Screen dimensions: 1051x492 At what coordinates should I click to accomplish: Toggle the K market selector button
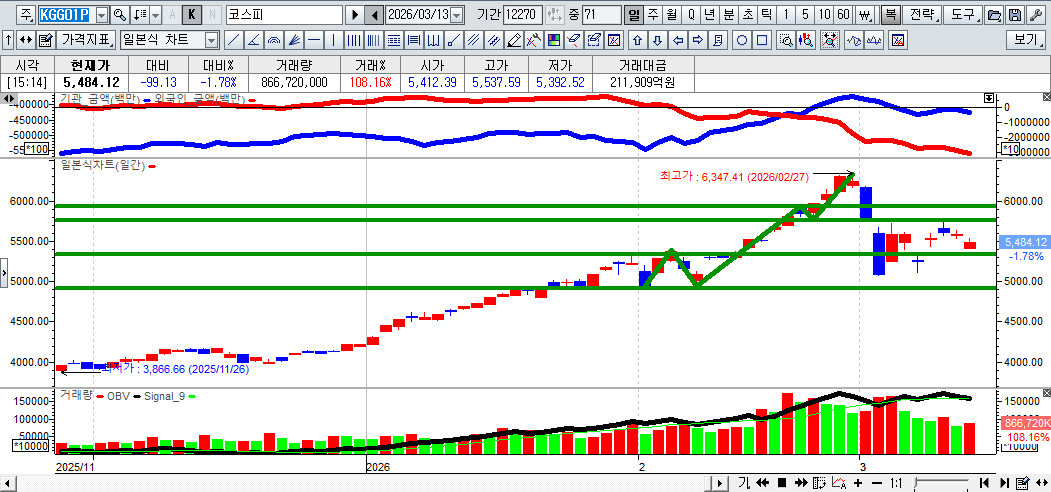coord(192,15)
